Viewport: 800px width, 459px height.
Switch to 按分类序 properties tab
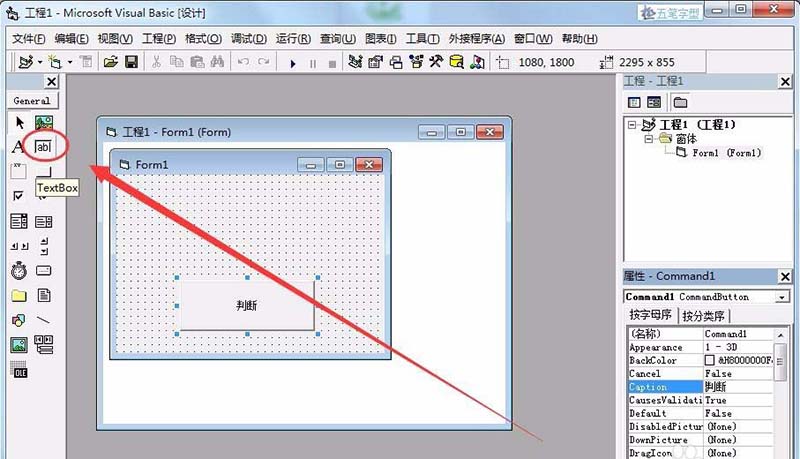pyautogui.click(x=704, y=316)
